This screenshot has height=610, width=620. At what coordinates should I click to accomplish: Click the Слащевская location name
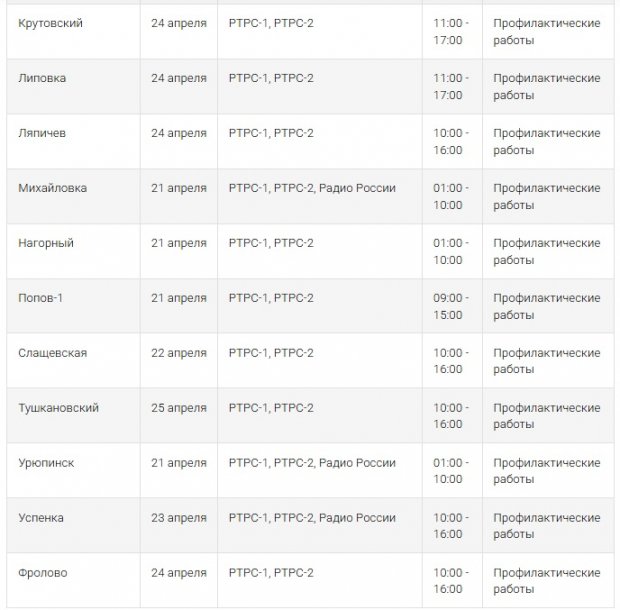pos(53,353)
